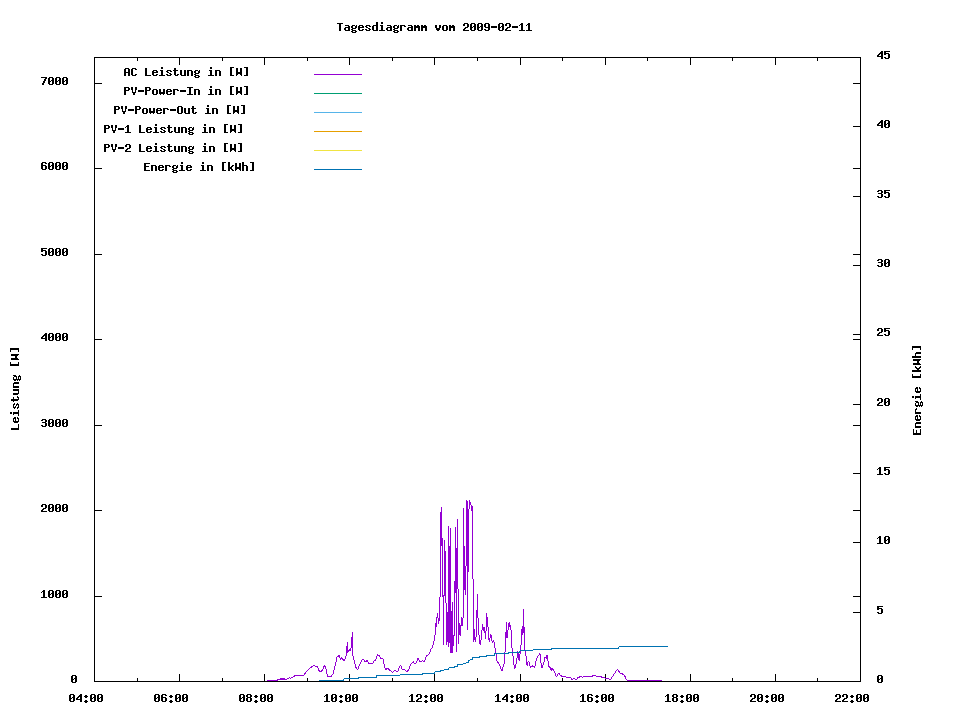Click the chart title 'Tagesdiagramm vom 2009-02-11'
The image size is (960, 720).
[434, 27]
